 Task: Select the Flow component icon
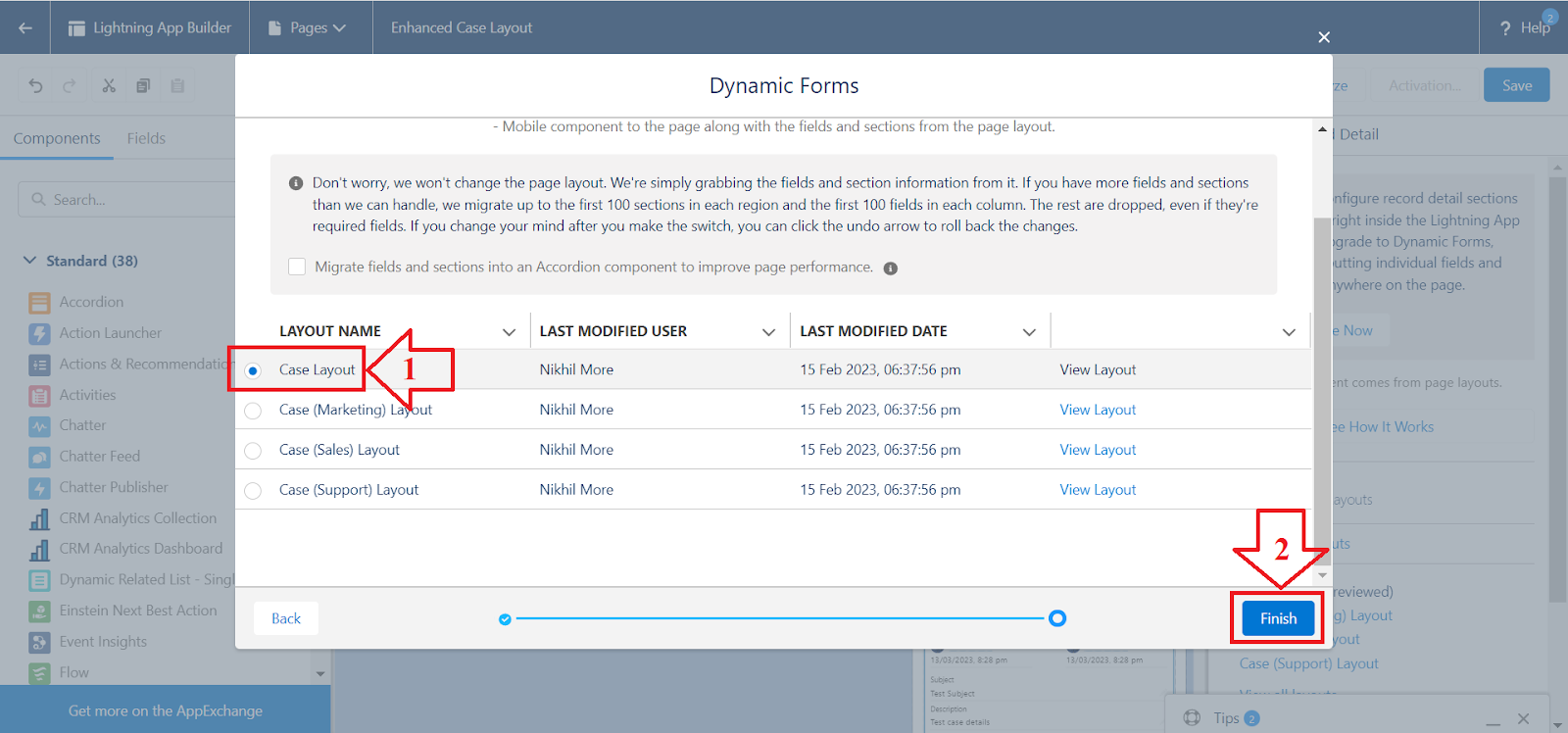[39, 673]
